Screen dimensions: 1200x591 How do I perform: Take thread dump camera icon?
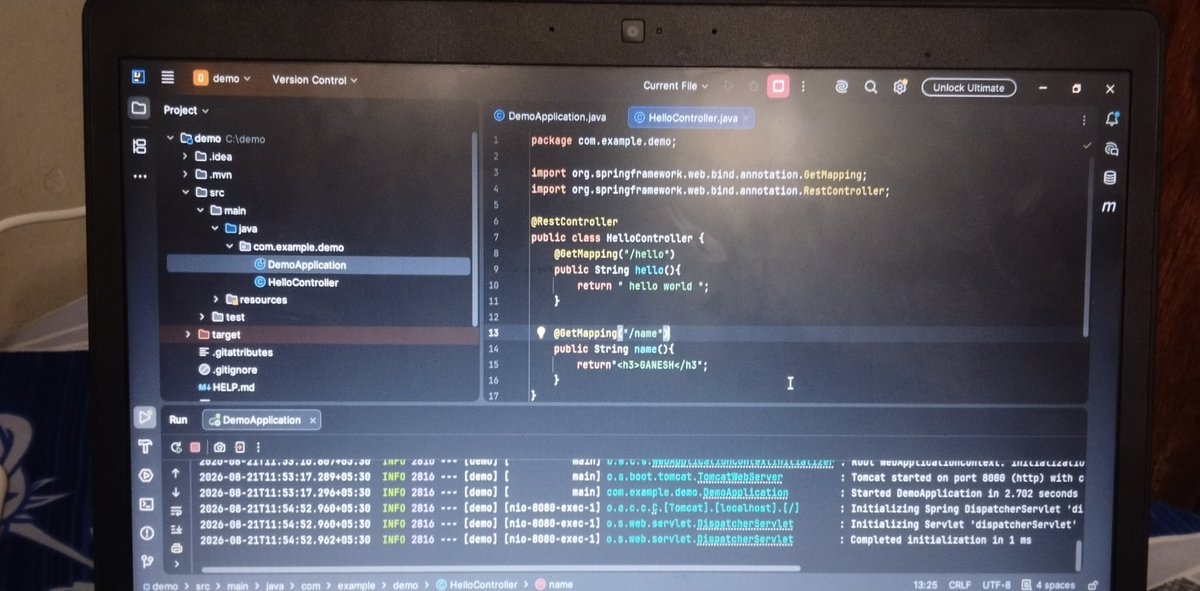220,447
